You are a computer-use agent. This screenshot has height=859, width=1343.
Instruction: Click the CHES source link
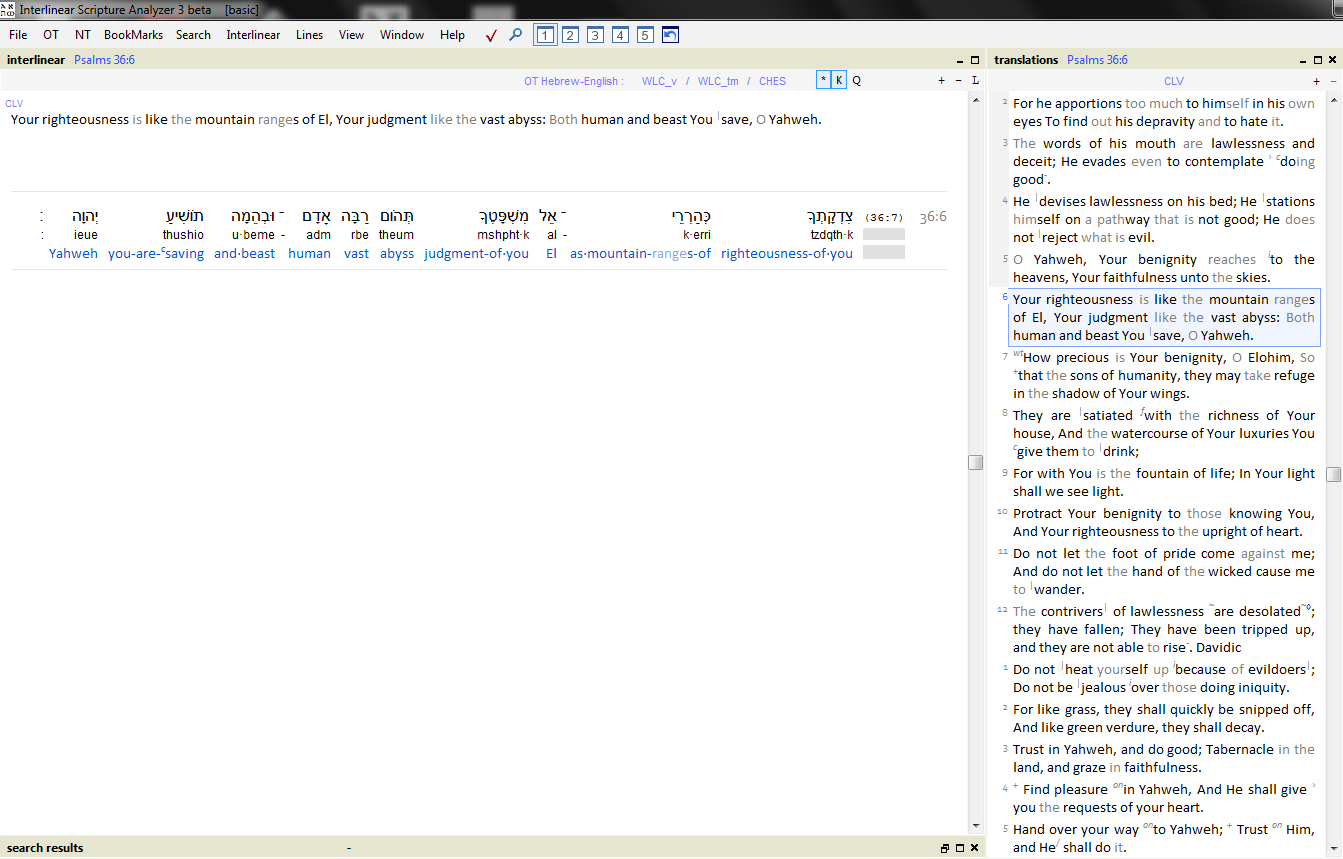pyautogui.click(x=772, y=82)
